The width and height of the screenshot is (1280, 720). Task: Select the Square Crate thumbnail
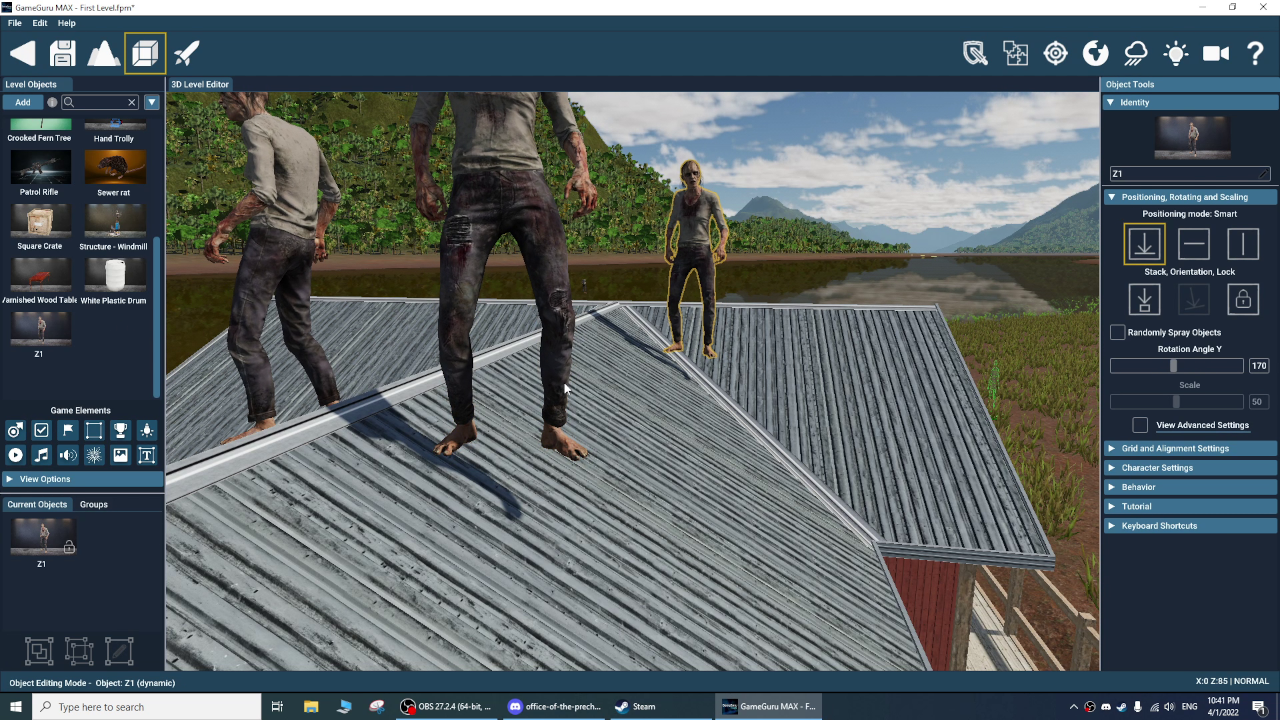click(41, 221)
